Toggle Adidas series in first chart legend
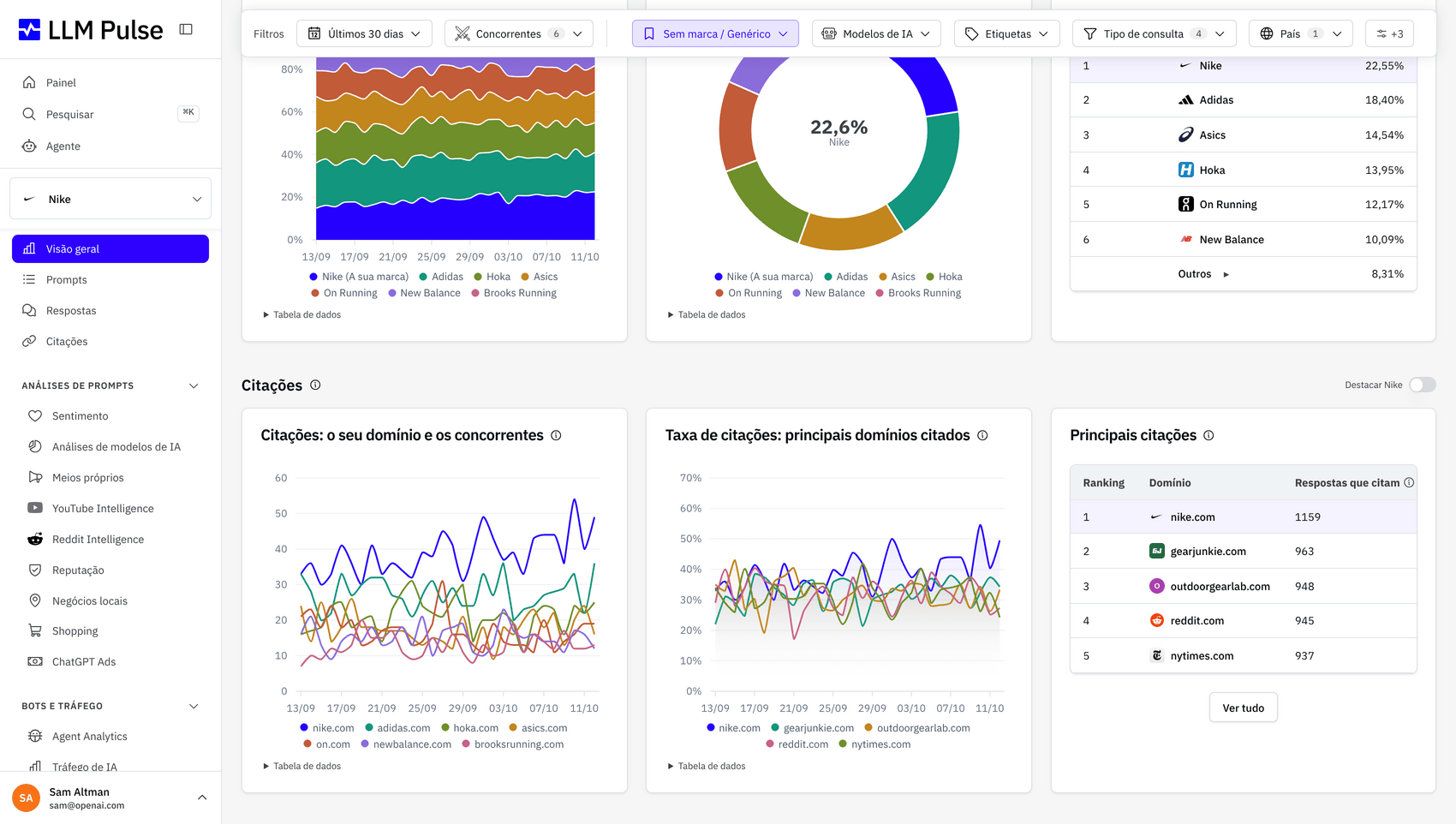The width and height of the screenshot is (1456, 824). coord(441,277)
